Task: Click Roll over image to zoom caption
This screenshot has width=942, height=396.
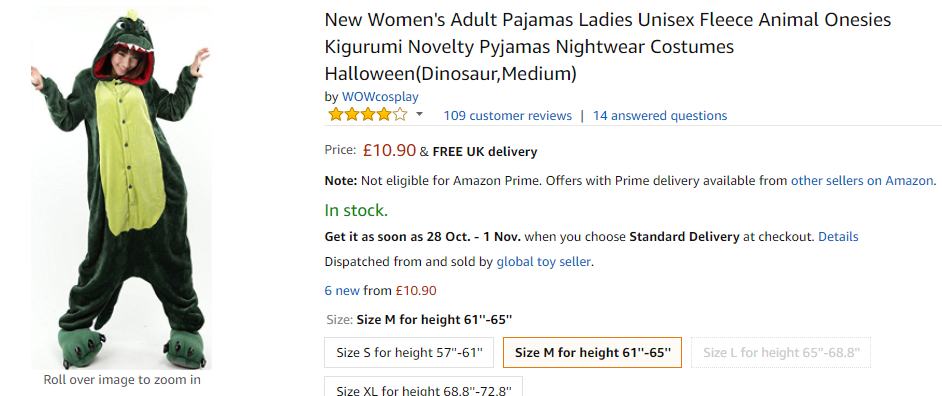Action: [122, 380]
